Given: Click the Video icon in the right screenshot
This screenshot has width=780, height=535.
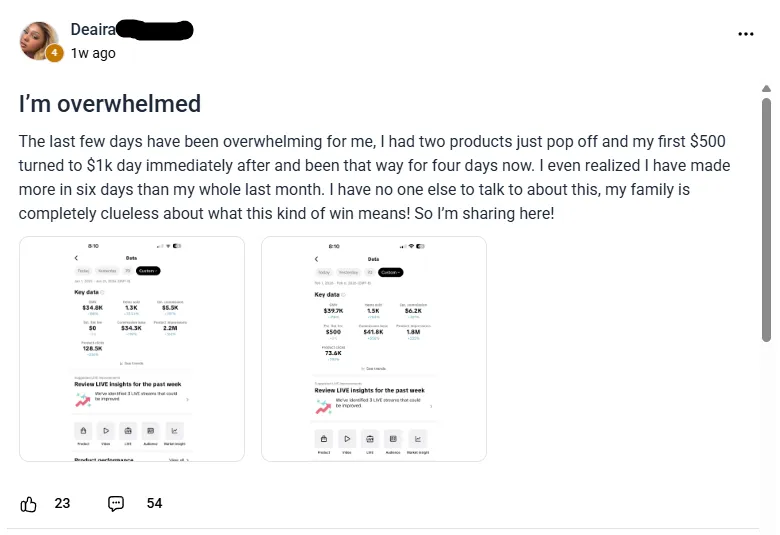Looking at the screenshot, I should (347, 438).
